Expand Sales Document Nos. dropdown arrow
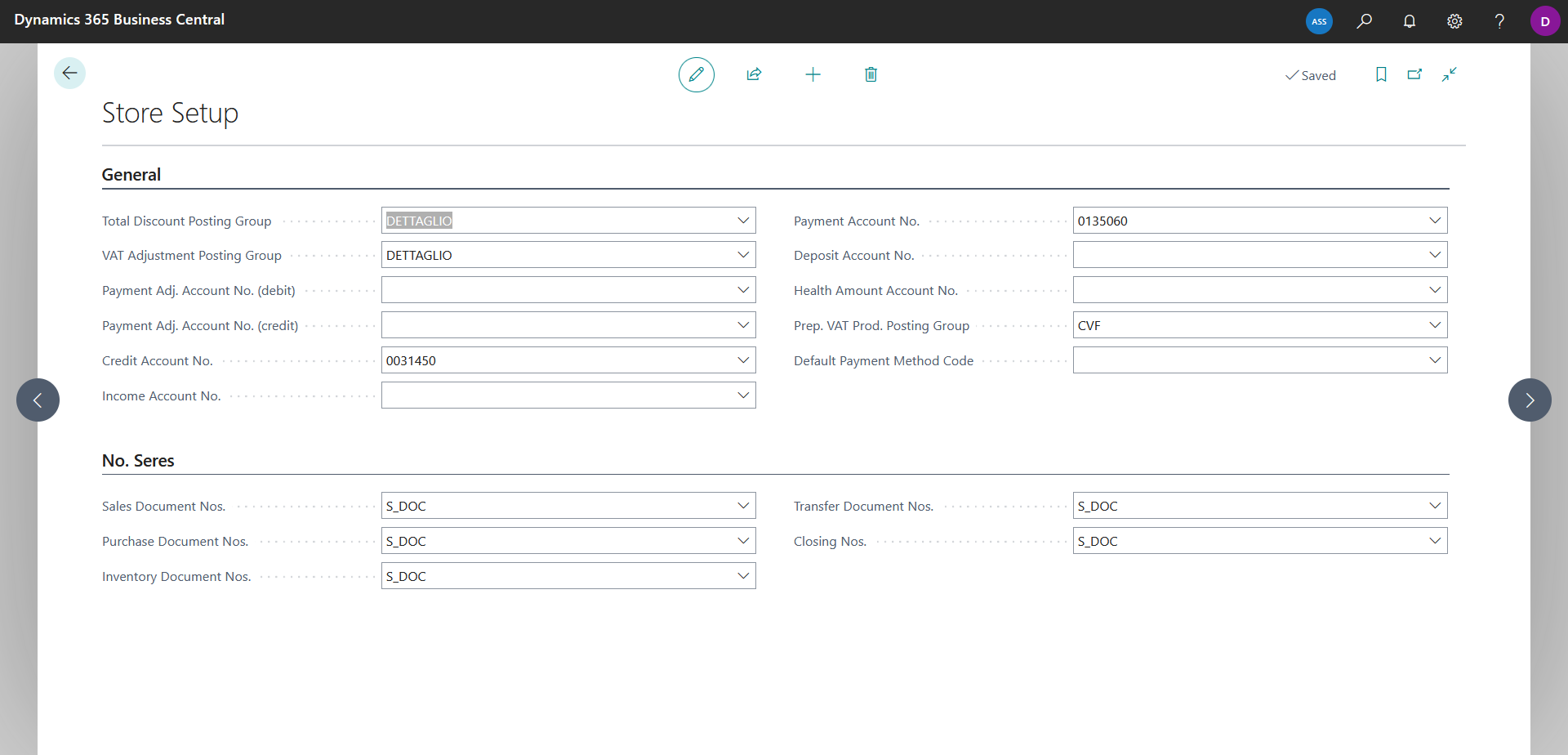Viewport: 1568px width, 755px height. tap(743, 506)
